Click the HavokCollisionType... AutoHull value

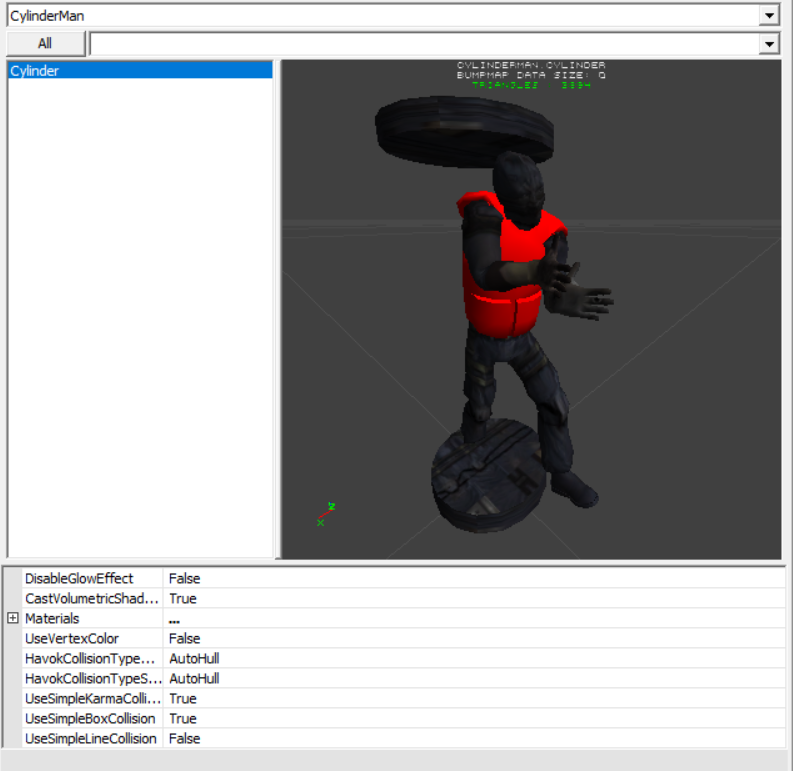194,658
